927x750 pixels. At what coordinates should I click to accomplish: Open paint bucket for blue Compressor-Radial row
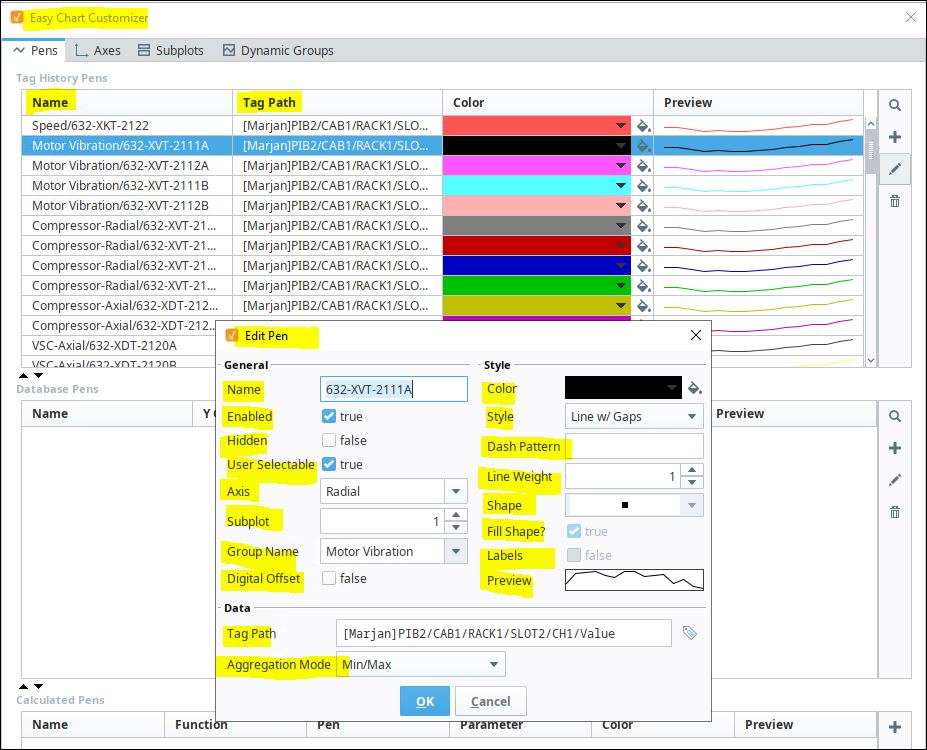(643, 265)
